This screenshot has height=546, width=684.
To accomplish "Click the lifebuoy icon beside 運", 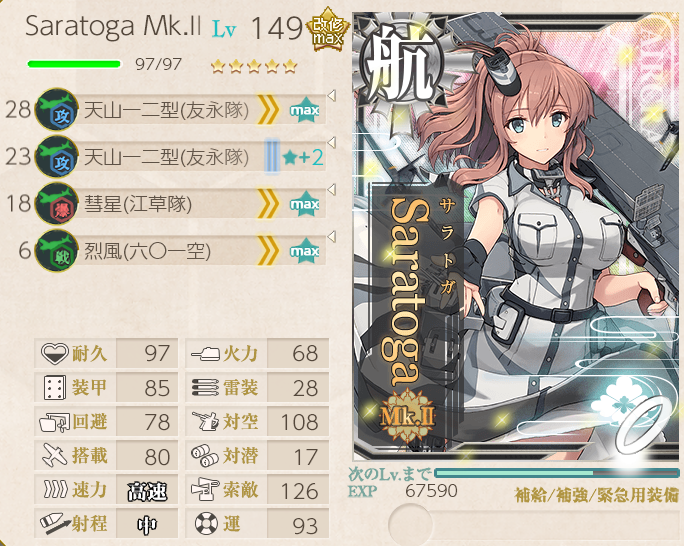I will [206, 524].
